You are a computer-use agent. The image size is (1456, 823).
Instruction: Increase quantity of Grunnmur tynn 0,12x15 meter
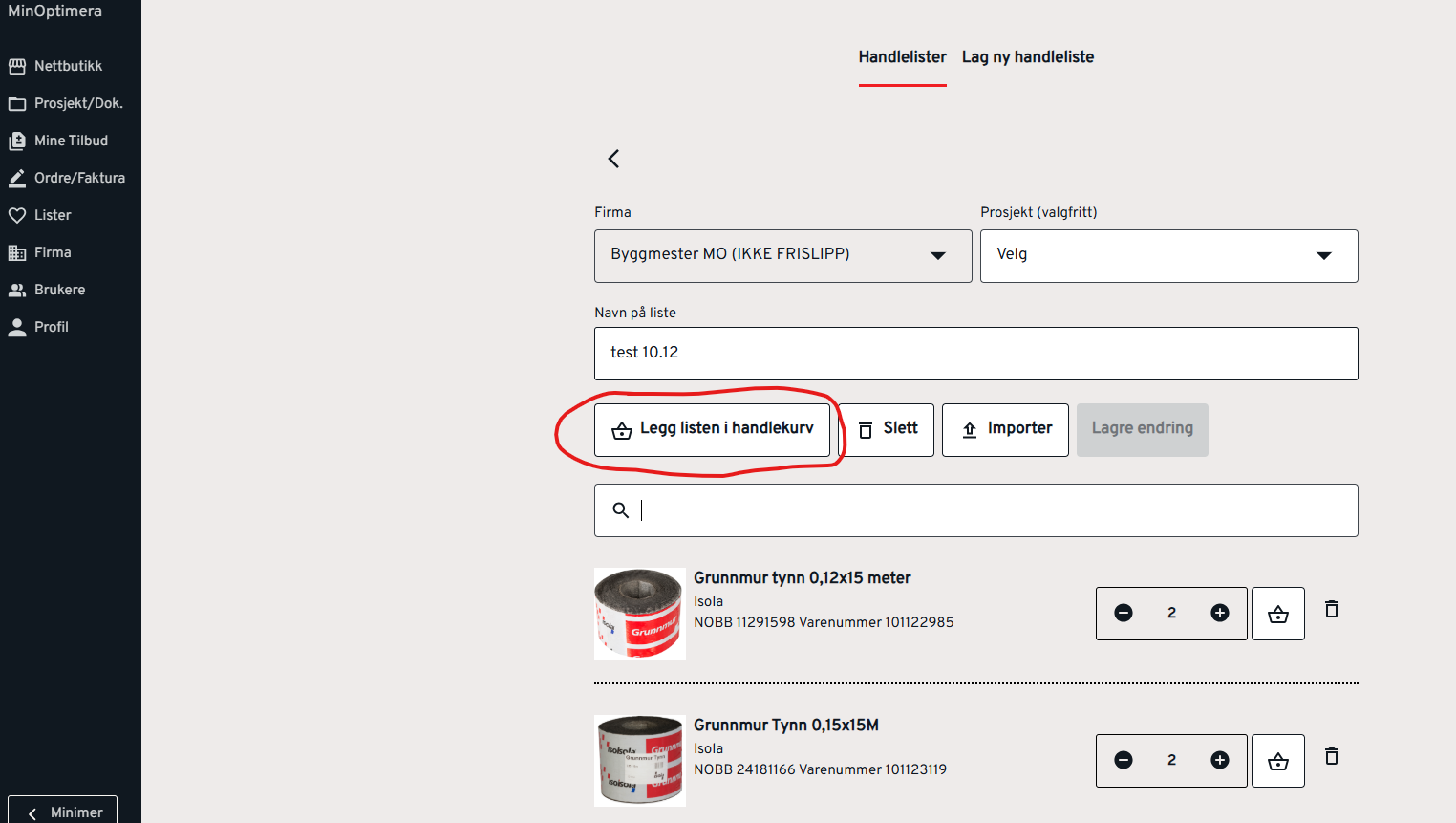point(1219,614)
